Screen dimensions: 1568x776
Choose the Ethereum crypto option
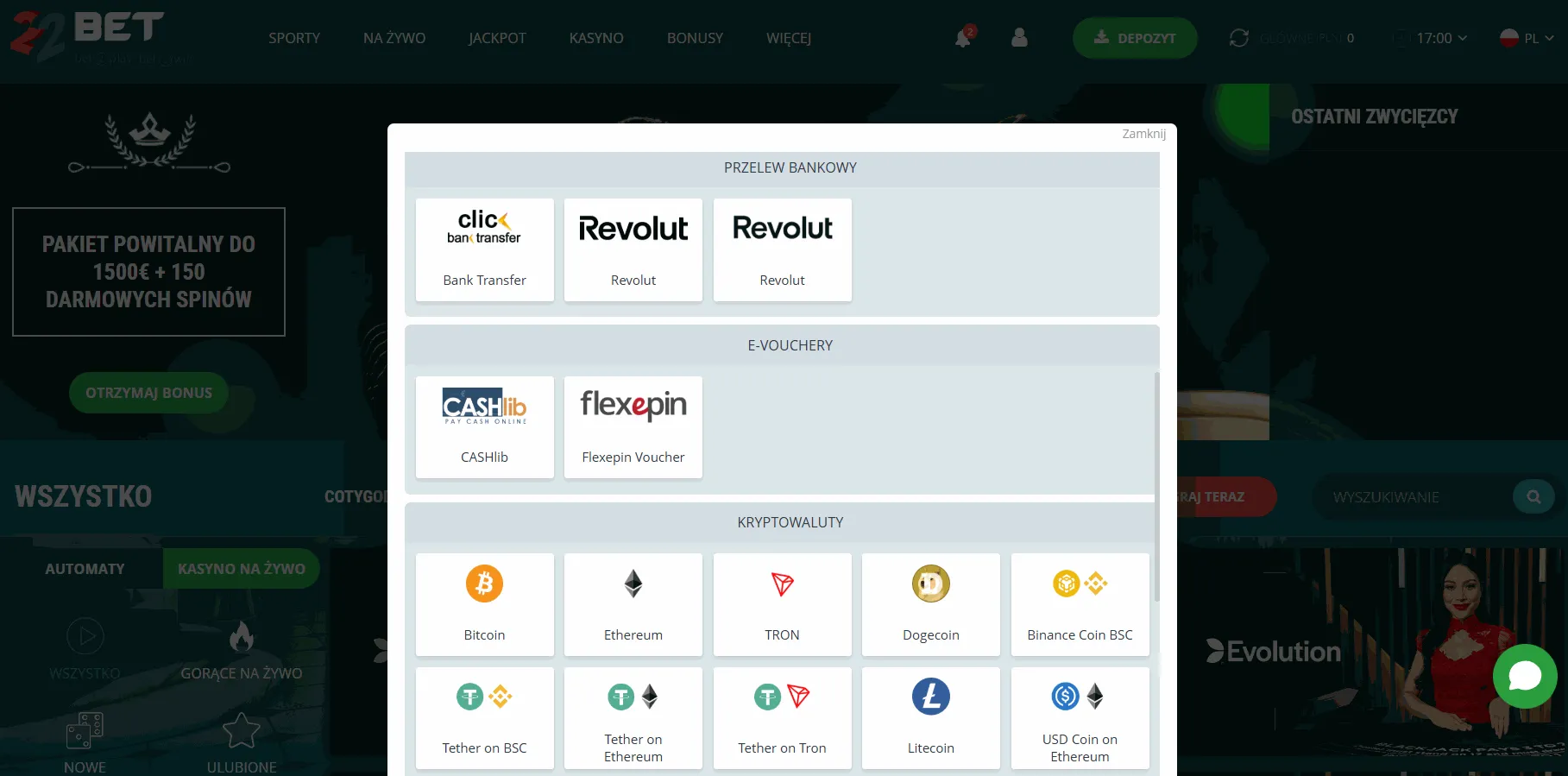click(x=633, y=604)
